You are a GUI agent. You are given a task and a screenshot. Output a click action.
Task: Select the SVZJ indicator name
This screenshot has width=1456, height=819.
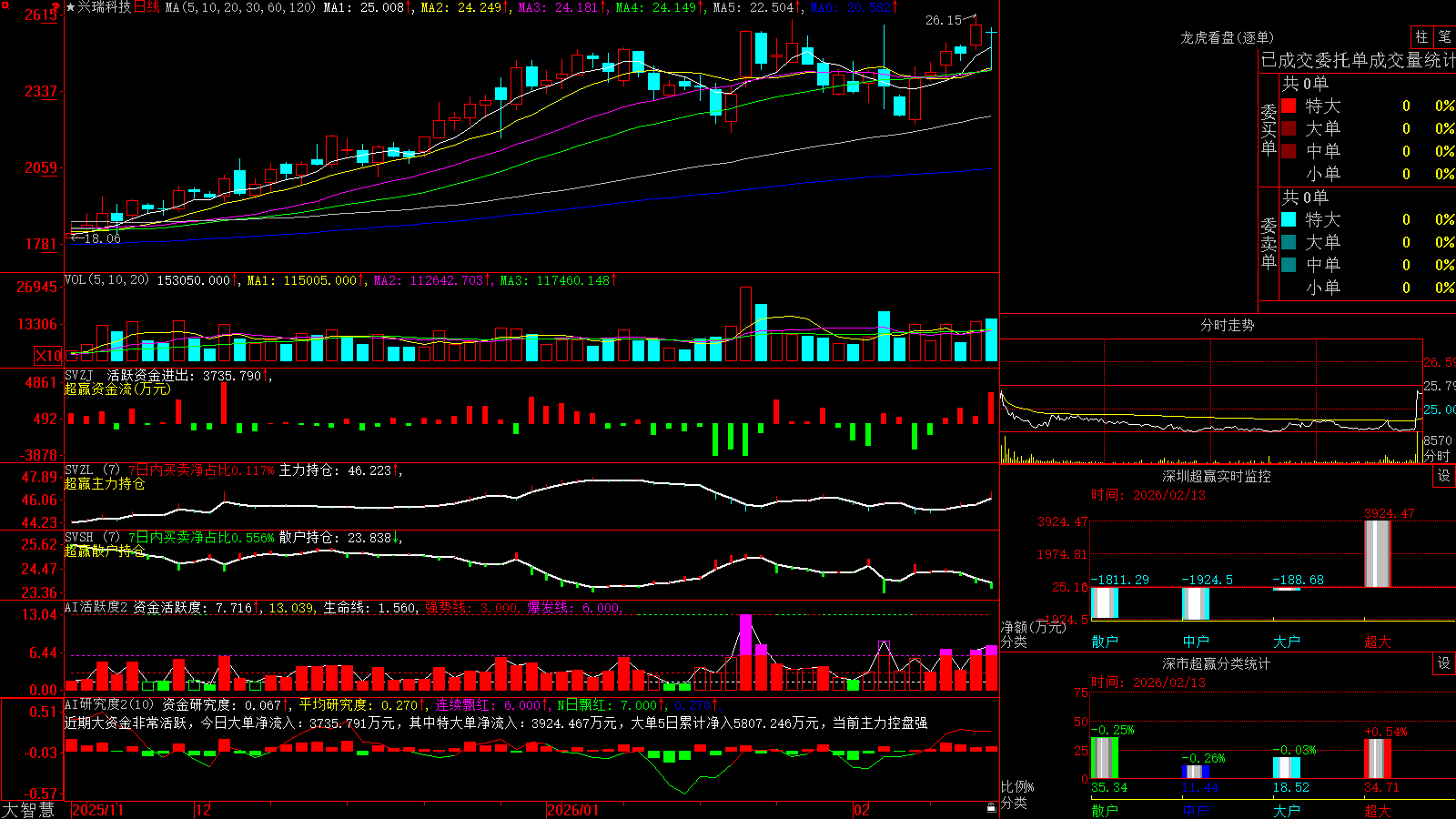pos(79,375)
